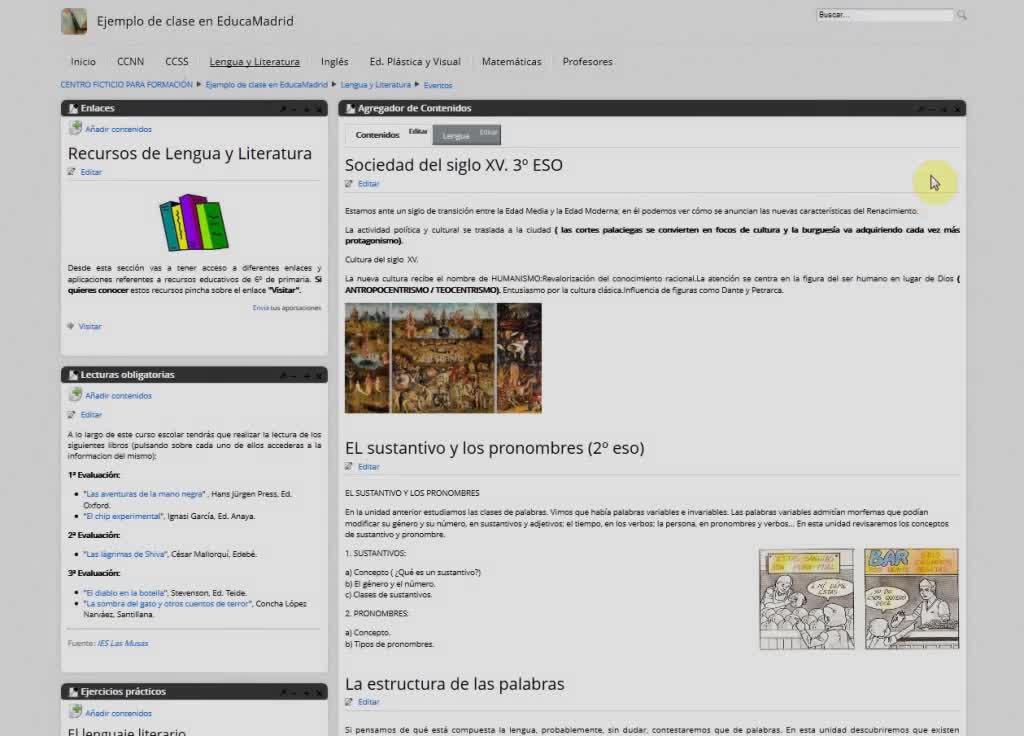The image size is (1024, 736).
Task: Maximize the Agregador de Contenidos portlet
Action: pyautogui.click(x=944, y=109)
